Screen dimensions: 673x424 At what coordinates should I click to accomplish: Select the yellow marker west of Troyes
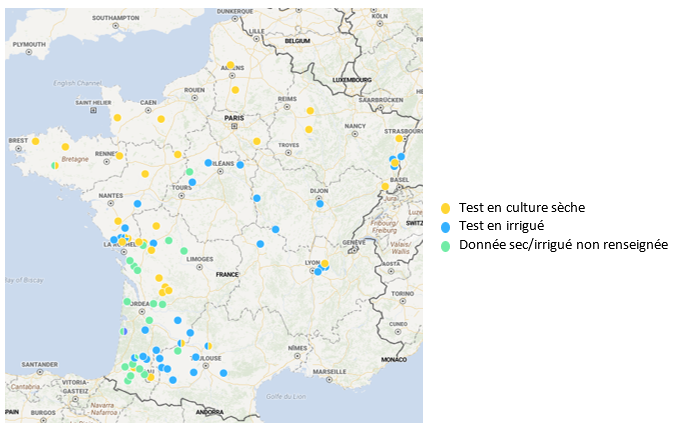pos(257,141)
